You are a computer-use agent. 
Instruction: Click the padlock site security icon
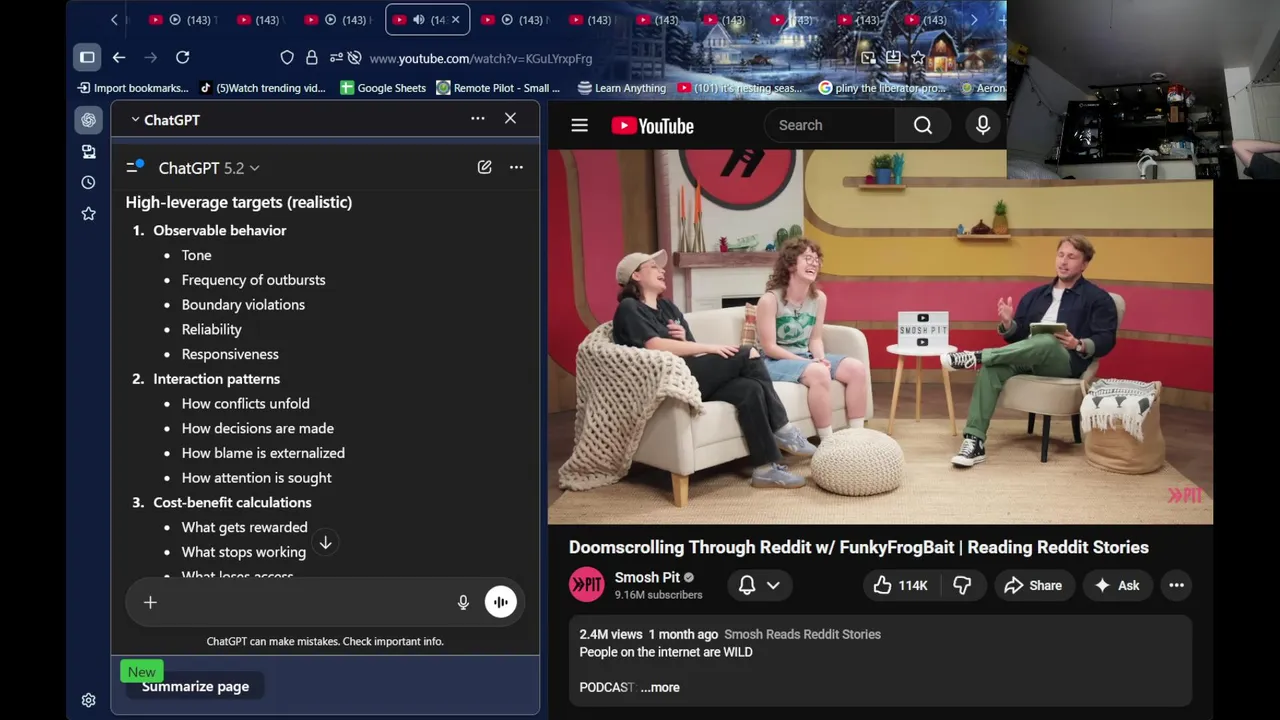click(x=311, y=58)
